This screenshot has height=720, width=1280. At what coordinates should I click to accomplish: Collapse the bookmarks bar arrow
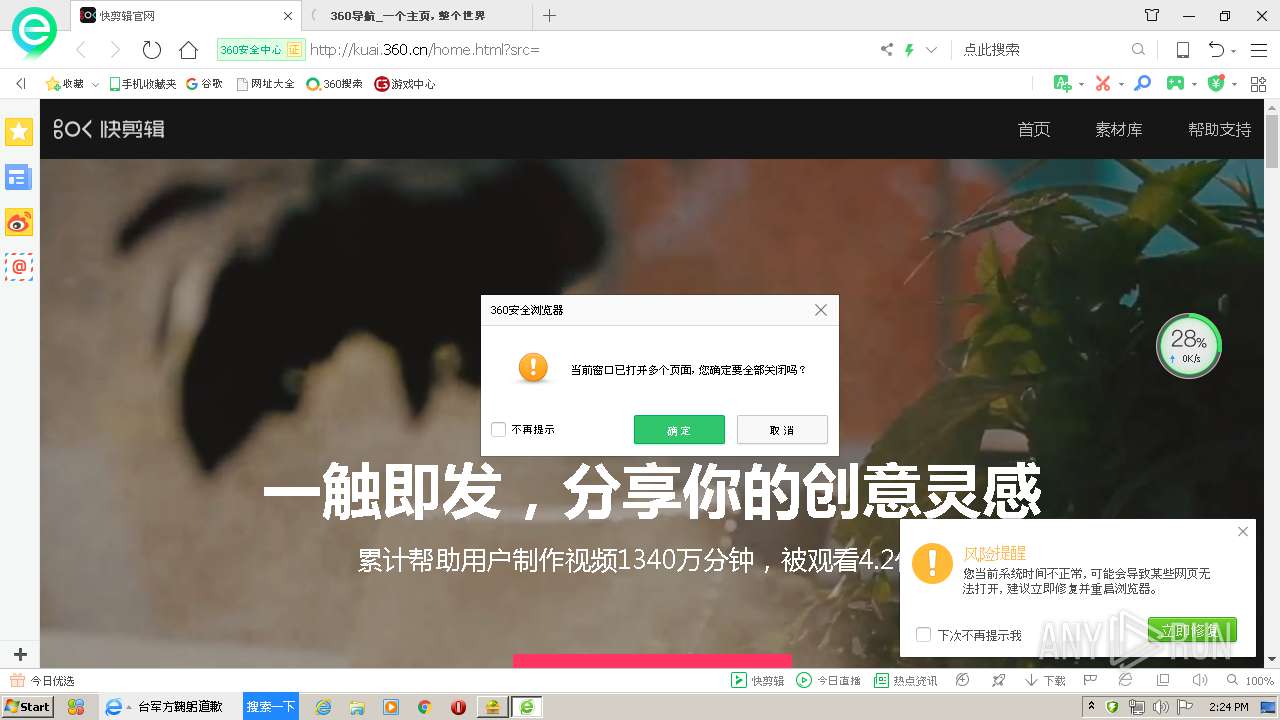point(21,84)
